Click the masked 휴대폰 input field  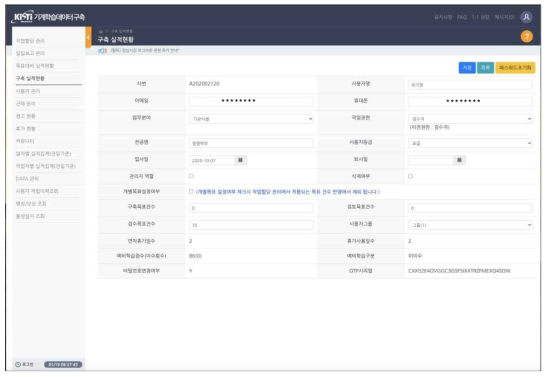(470, 102)
